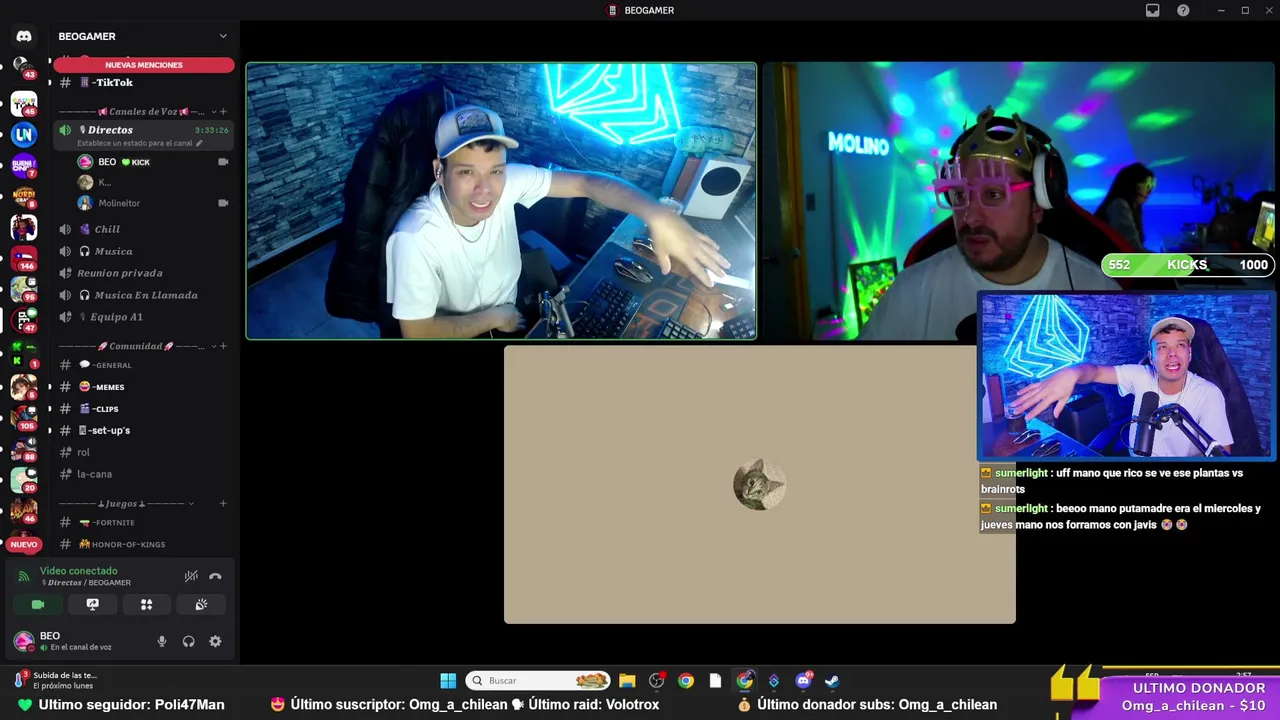This screenshot has width=1280, height=720.
Task: Select user Molineitor in voice list
Action: click(152, 203)
